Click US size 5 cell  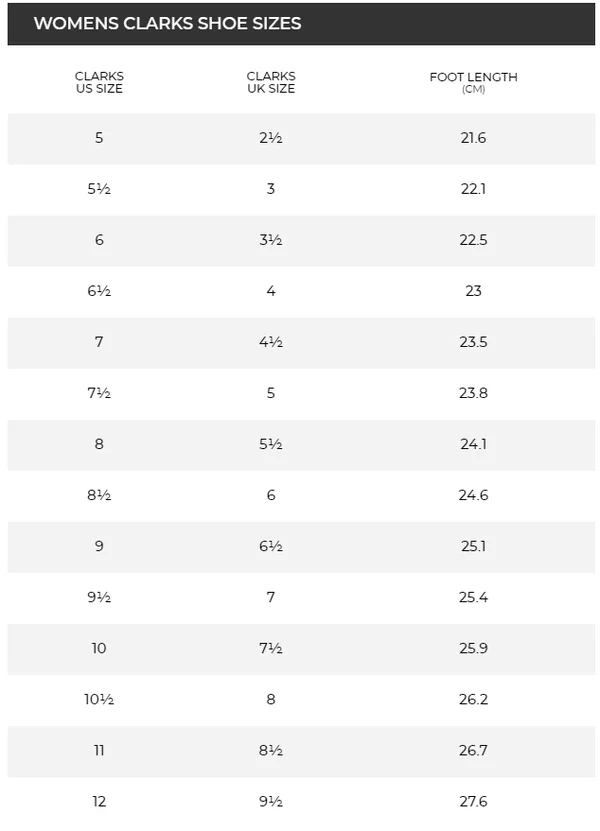[x=99, y=138]
